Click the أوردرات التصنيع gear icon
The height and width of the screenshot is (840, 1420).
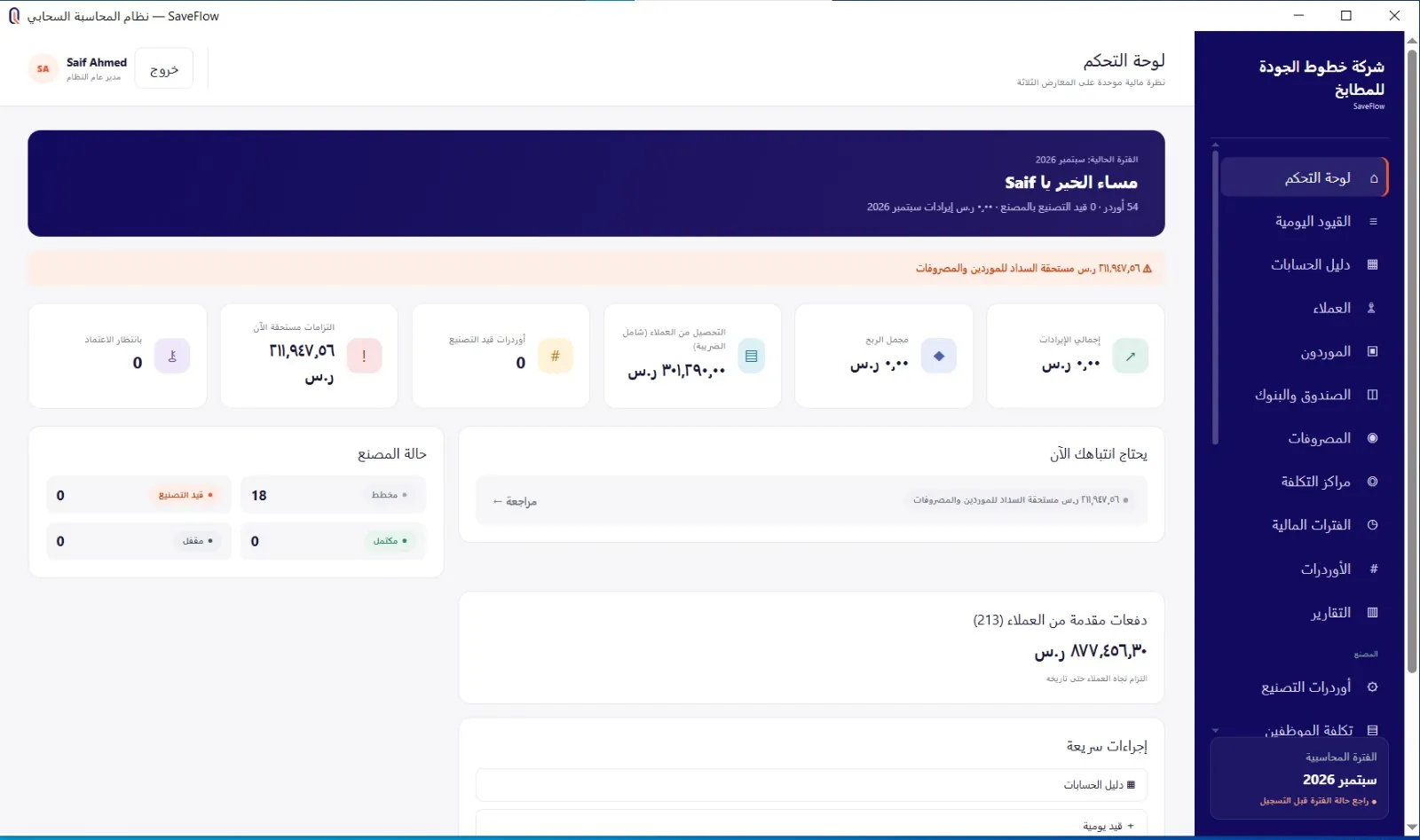pyautogui.click(x=1373, y=687)
